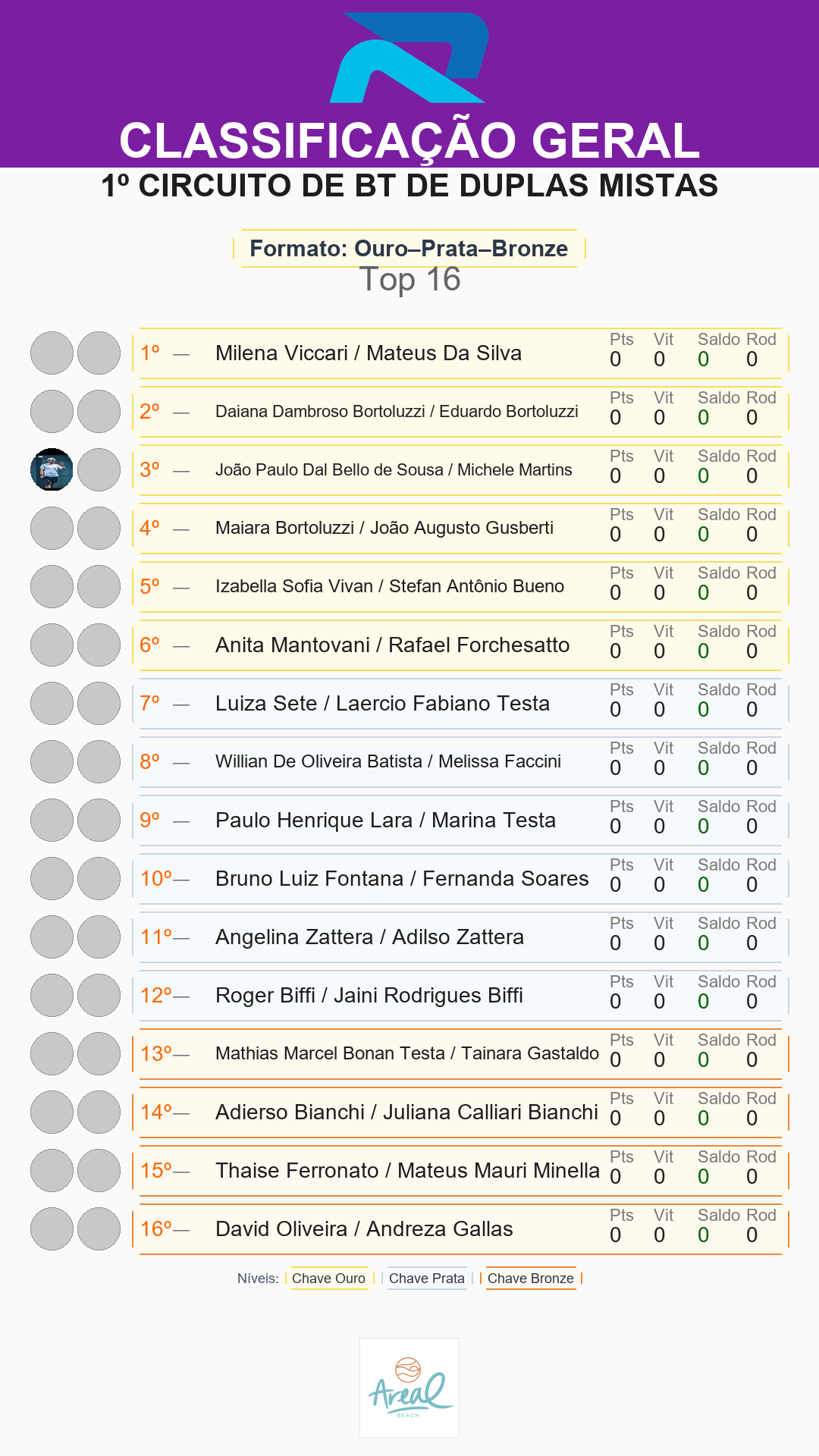
Task: Select the first avatar next to 2º rank
Action: point(52,411)
